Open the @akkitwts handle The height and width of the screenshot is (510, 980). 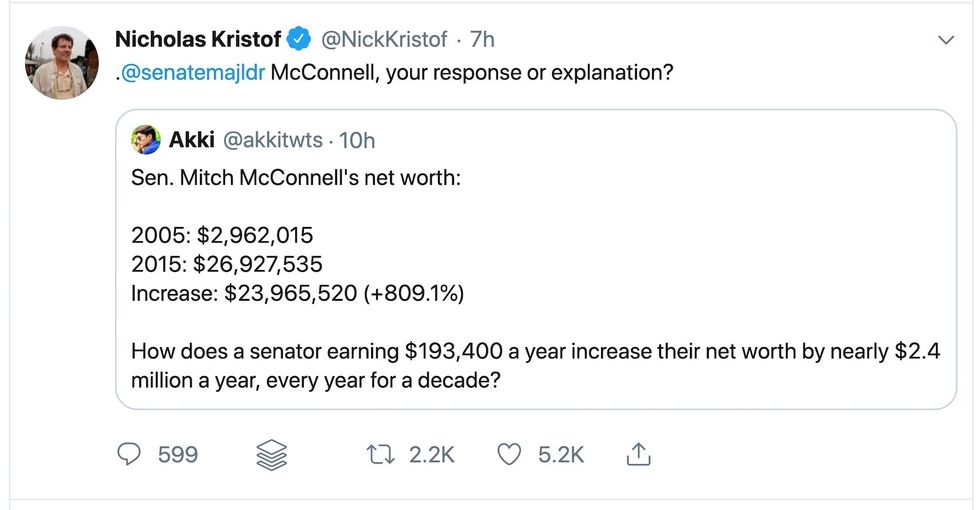(x=269, y=140)
